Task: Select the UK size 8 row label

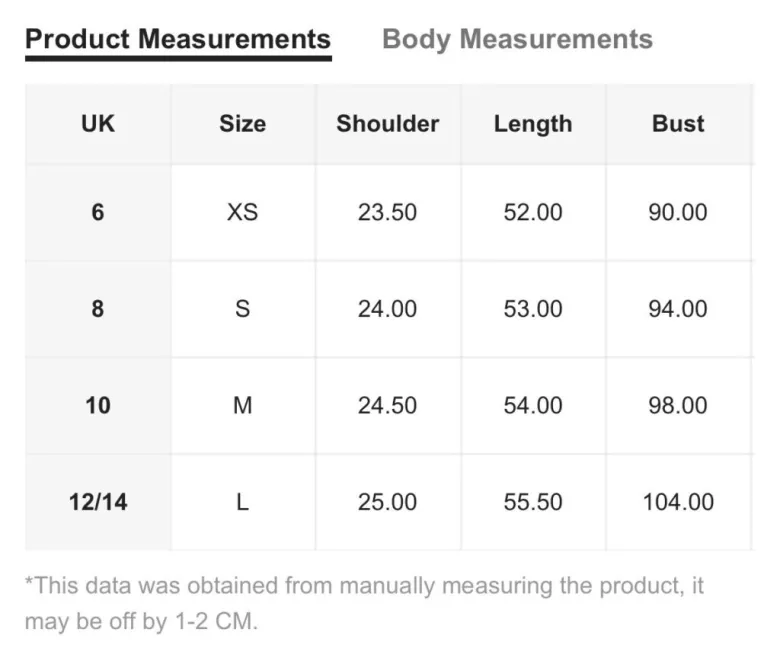Action: pyautogui.click(x=98, y=309)
